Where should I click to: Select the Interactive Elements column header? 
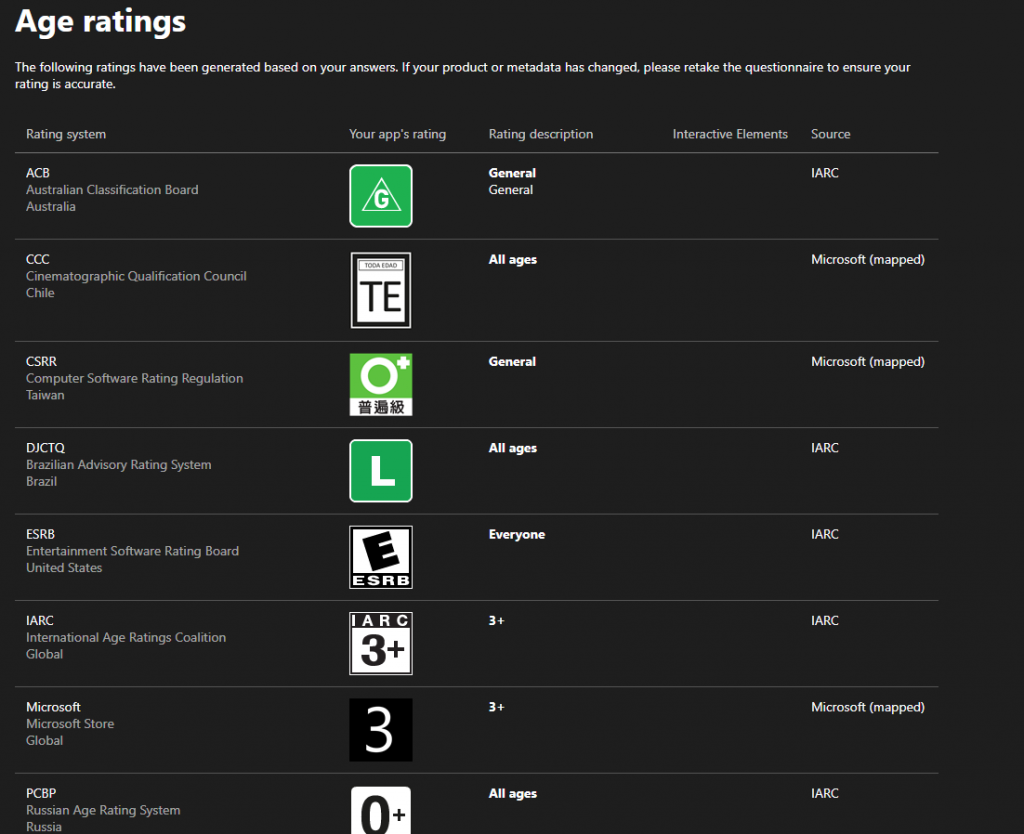(x=730, y=134)
